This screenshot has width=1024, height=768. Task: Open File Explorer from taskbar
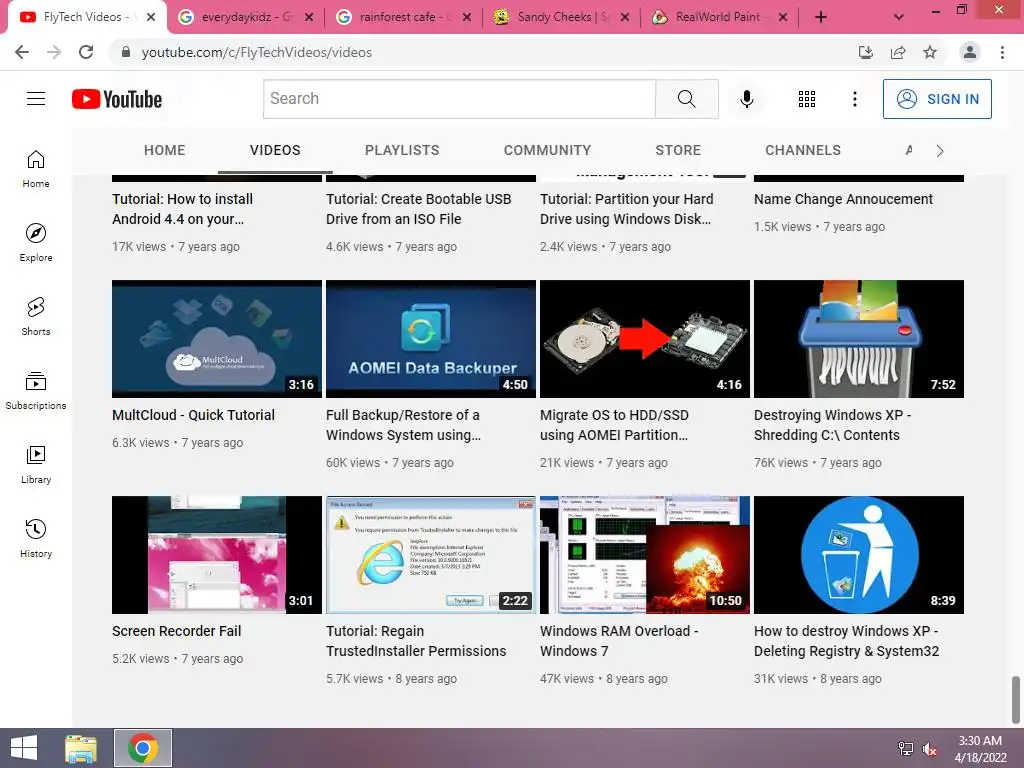point(81,748)
